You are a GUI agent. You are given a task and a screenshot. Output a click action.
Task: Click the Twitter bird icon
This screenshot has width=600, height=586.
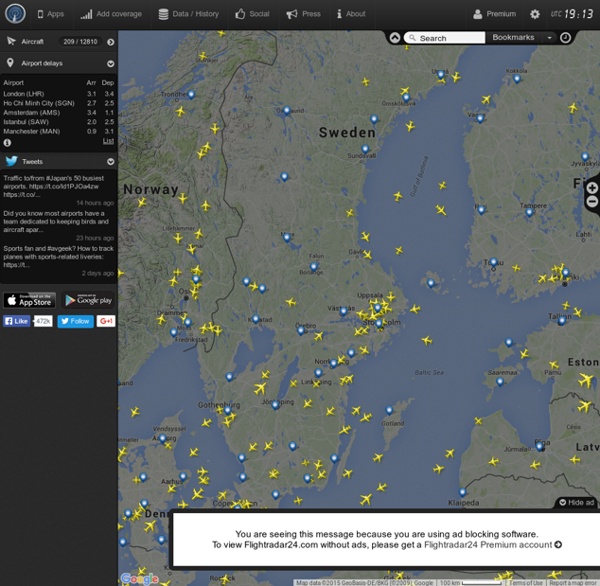point(11,161)
